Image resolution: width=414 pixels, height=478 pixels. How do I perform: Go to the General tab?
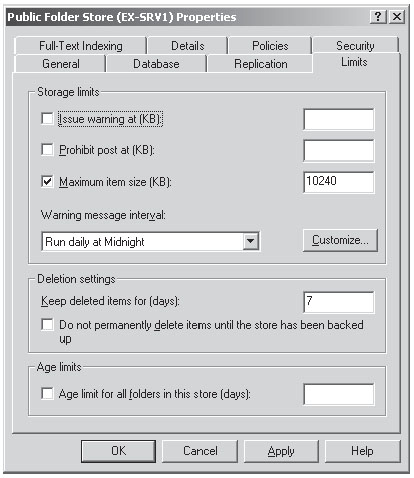click(61, 64)
